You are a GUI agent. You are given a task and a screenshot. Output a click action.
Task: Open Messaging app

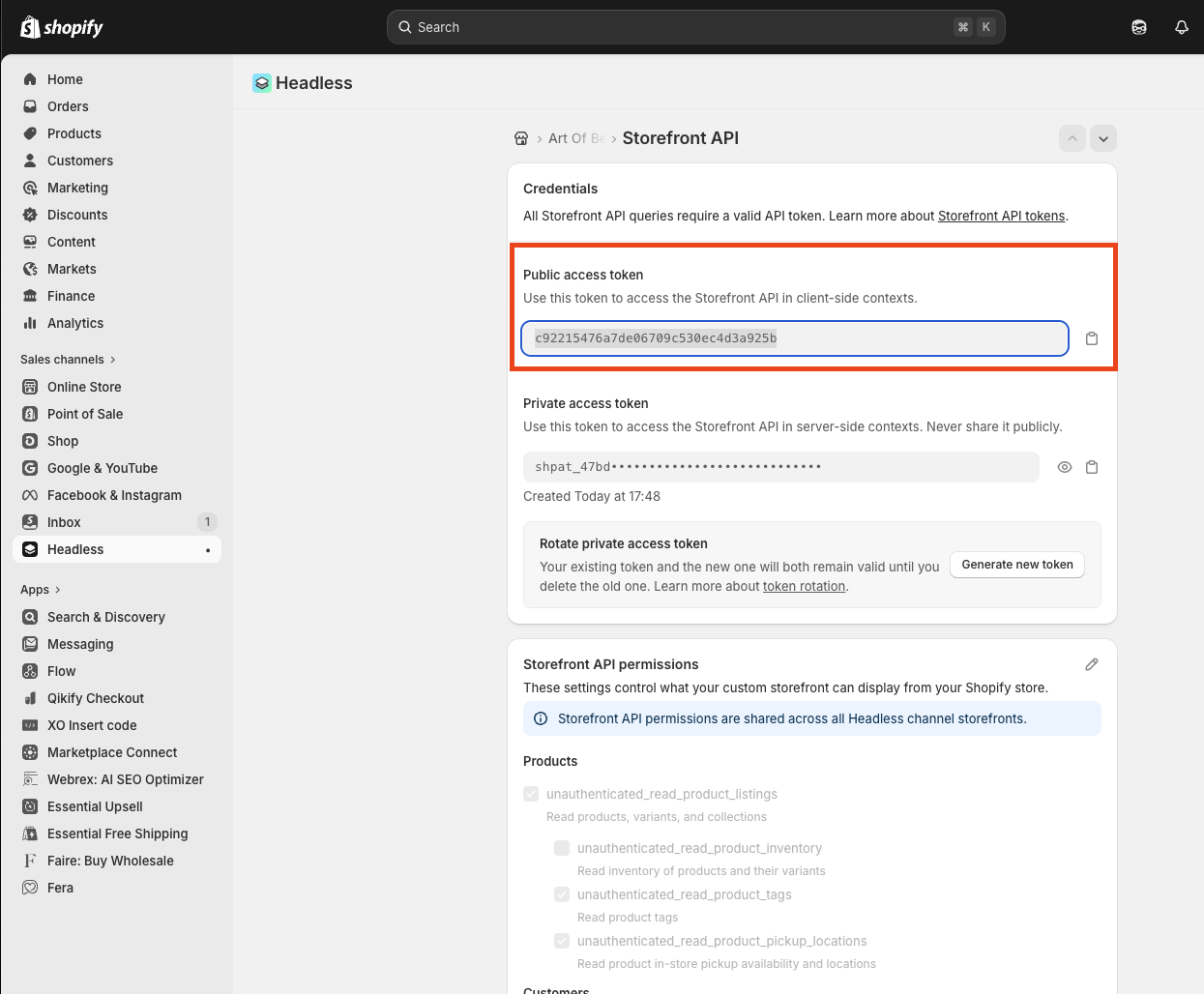coord(117,644)
